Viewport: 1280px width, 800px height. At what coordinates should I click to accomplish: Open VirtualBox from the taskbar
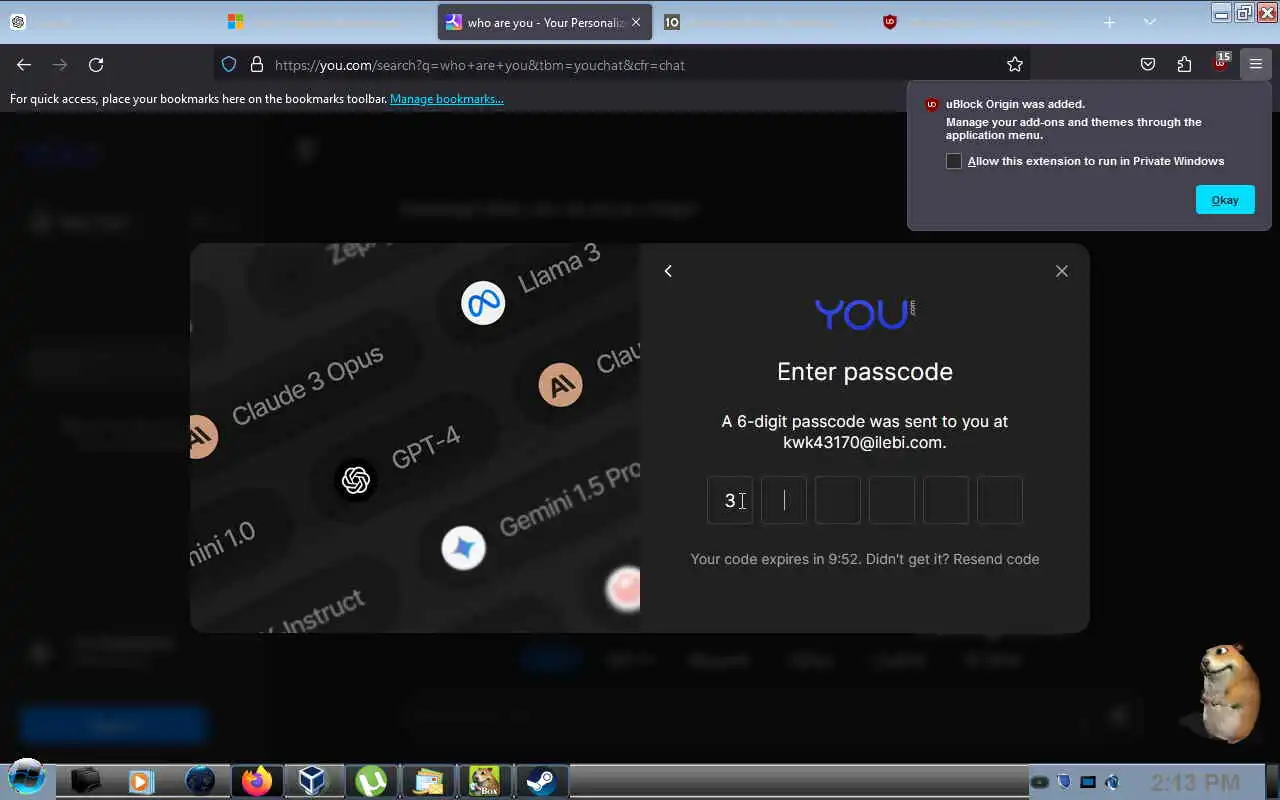[313, 780]
